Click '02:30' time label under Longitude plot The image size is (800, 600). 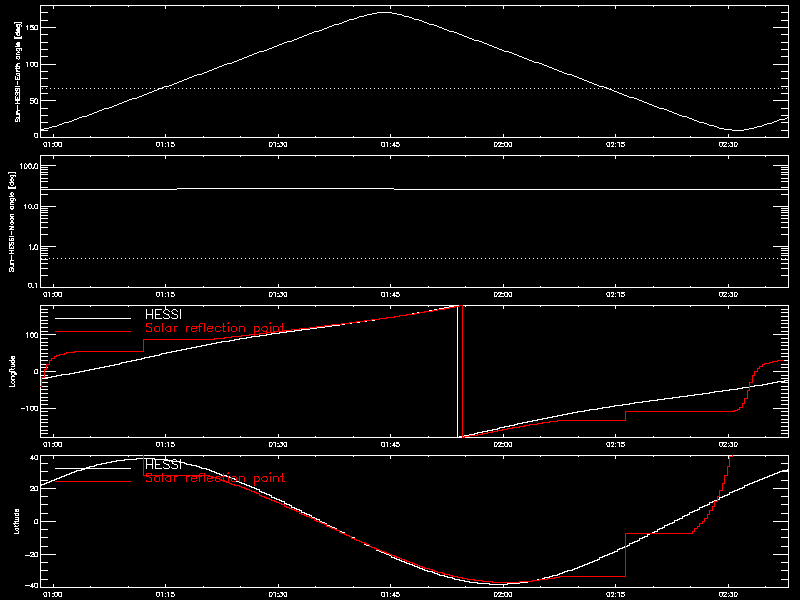pyautogui.click(x=728, y=445)
